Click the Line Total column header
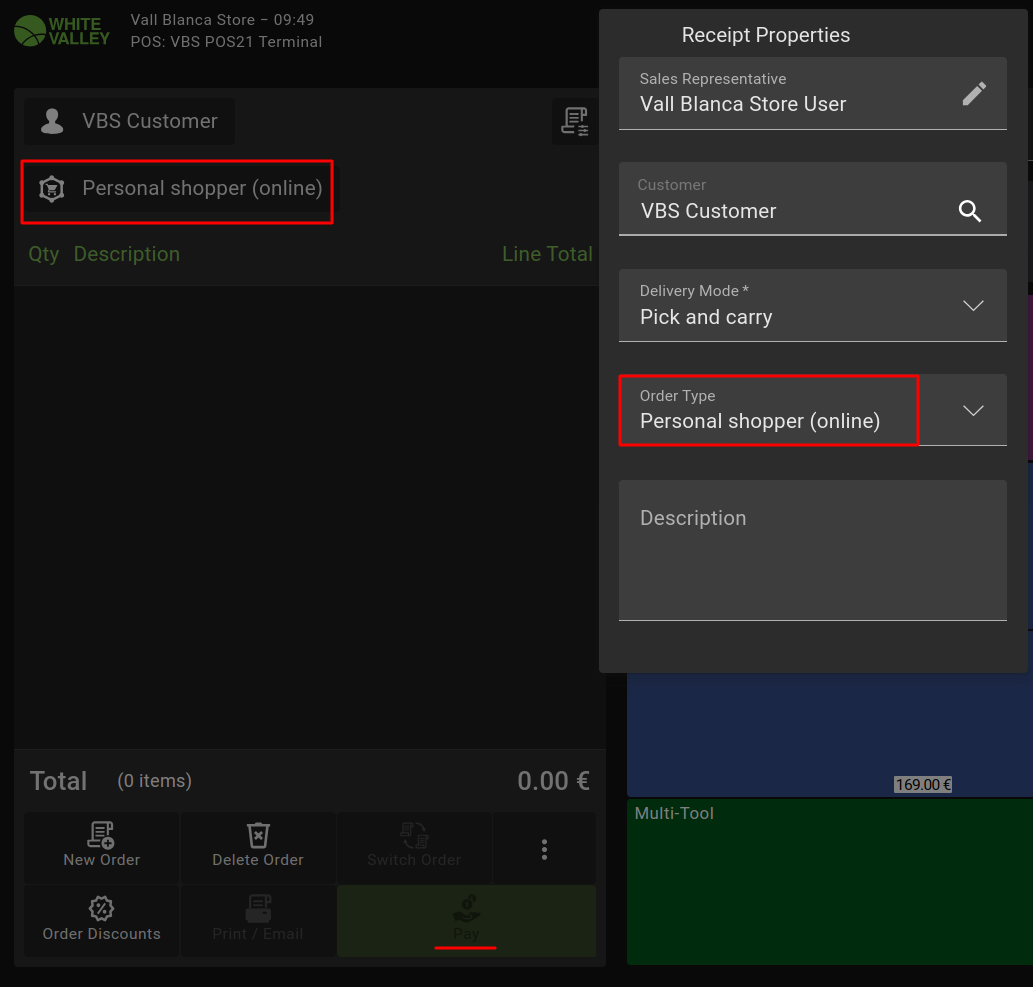Image resolution: width=1033 pixels, height=987 pixels. pyautogui.click(x=547, y=254)
